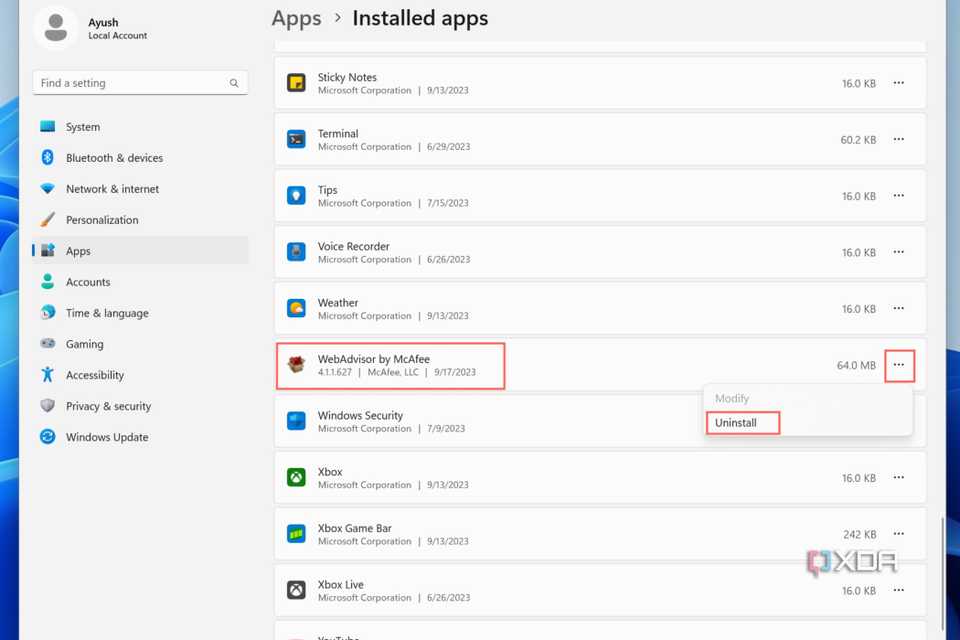Viewport: 960px width, 640px height.
Task: Open Privacy & security settings
Action: (x=140, y=406)
